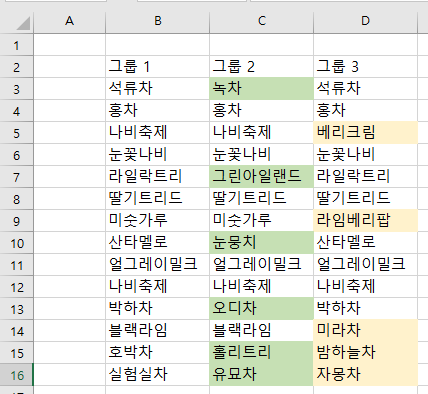This screenshot has width=428, height=394.
Task: Select yellow cell 밤하늘차
Action: 365,353
